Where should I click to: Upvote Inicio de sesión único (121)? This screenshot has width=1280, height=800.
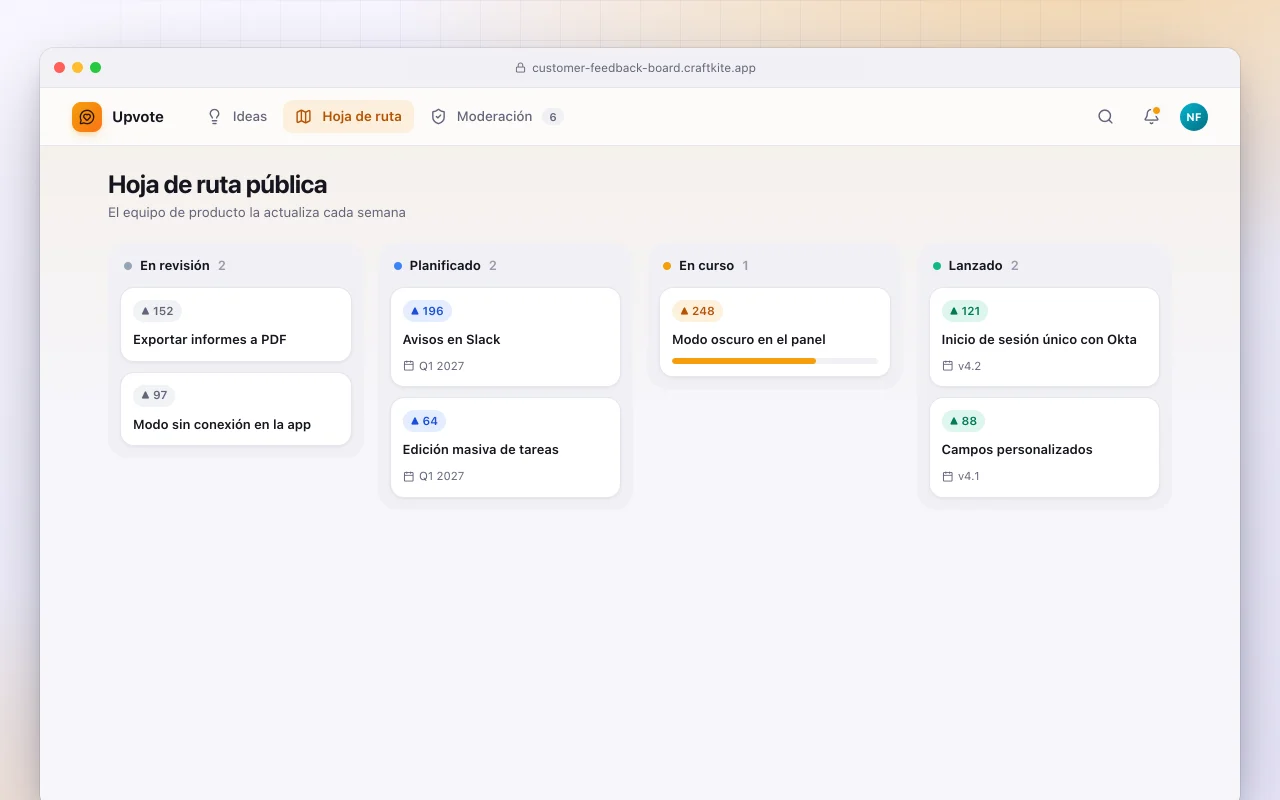pyautogui.click(x=965, y=311)
